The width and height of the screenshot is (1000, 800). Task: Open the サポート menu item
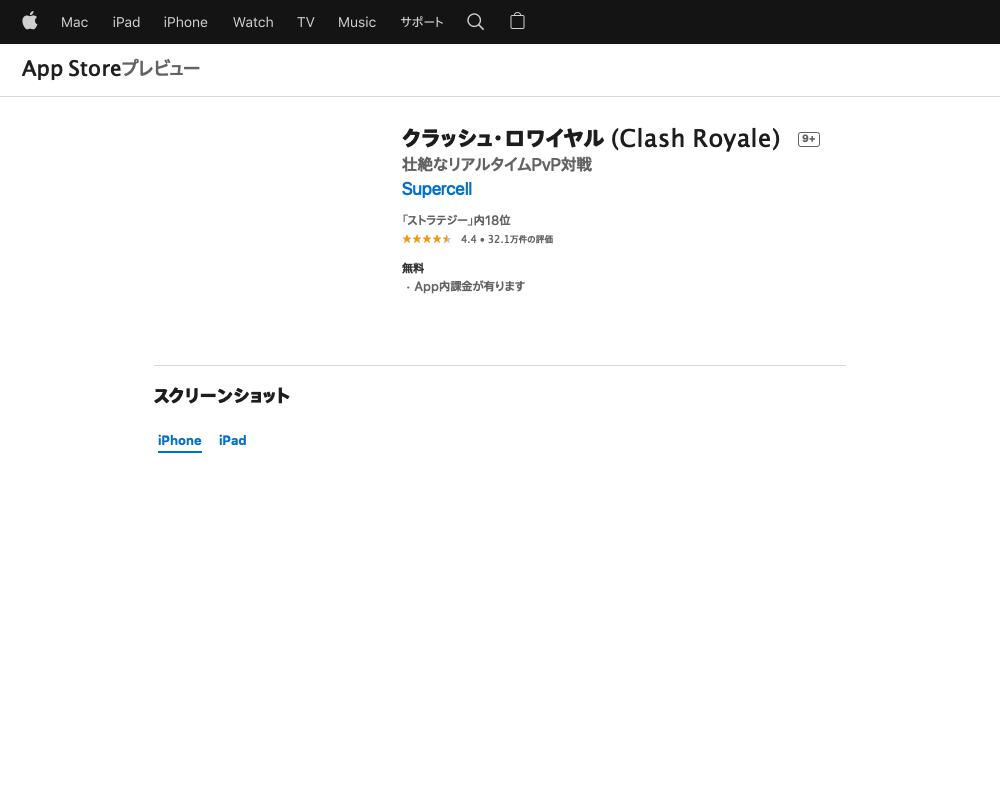[x=421, y=22]
